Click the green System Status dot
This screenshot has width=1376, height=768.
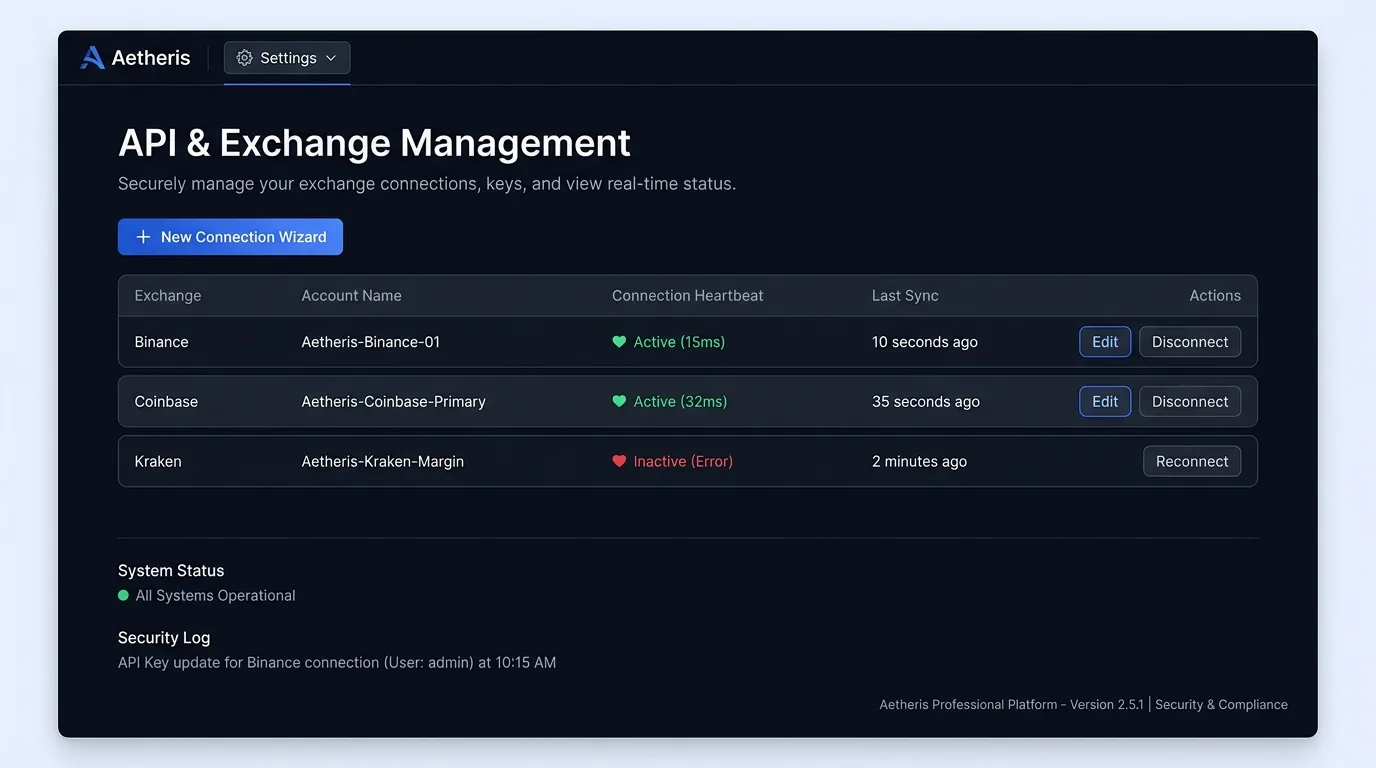[x=124, y=596]
